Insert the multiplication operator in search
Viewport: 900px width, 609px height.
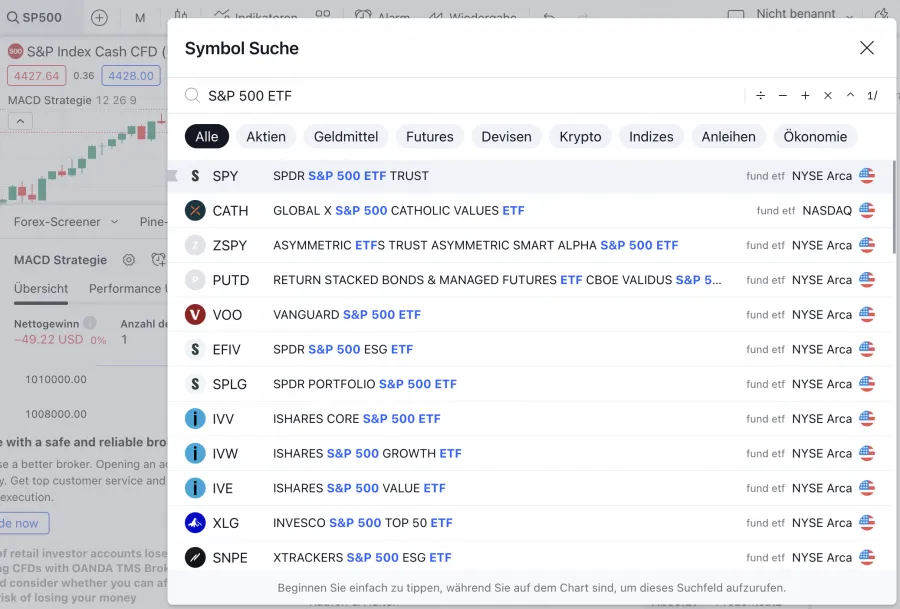828,96
